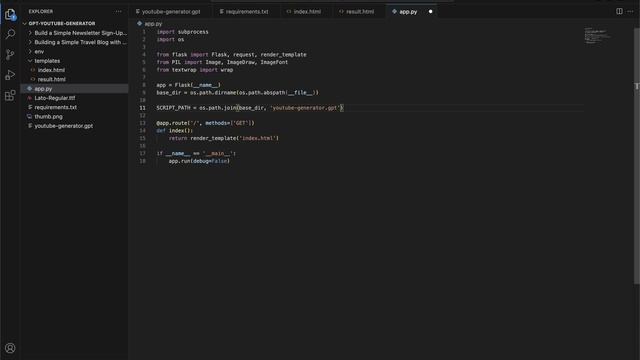Open the Source Control view
640x360 pixels.
[x=10, y=54]
